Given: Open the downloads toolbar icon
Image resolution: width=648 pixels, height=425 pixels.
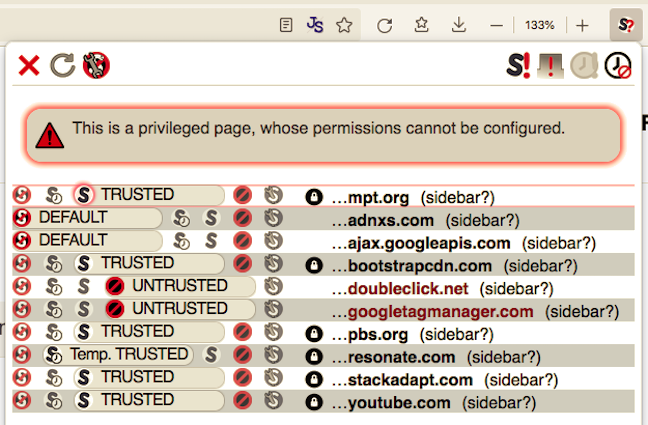Looking at the screenshot, I should tap(459, 25).
